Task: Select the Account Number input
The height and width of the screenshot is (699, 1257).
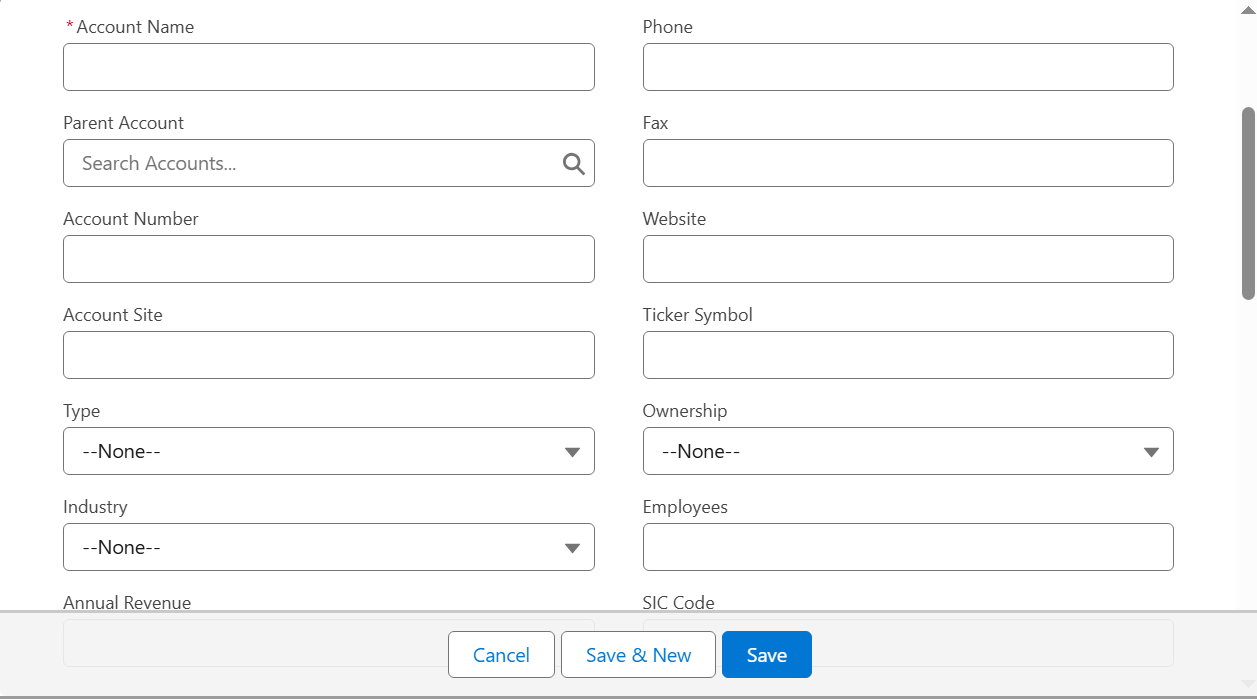Action: 328,260
